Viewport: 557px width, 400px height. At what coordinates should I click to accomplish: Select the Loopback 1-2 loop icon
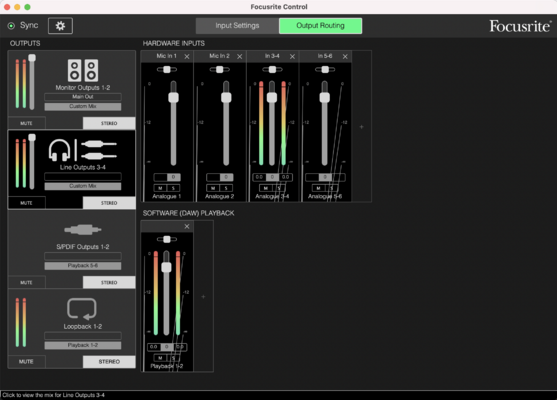click(x=82, y=309)
